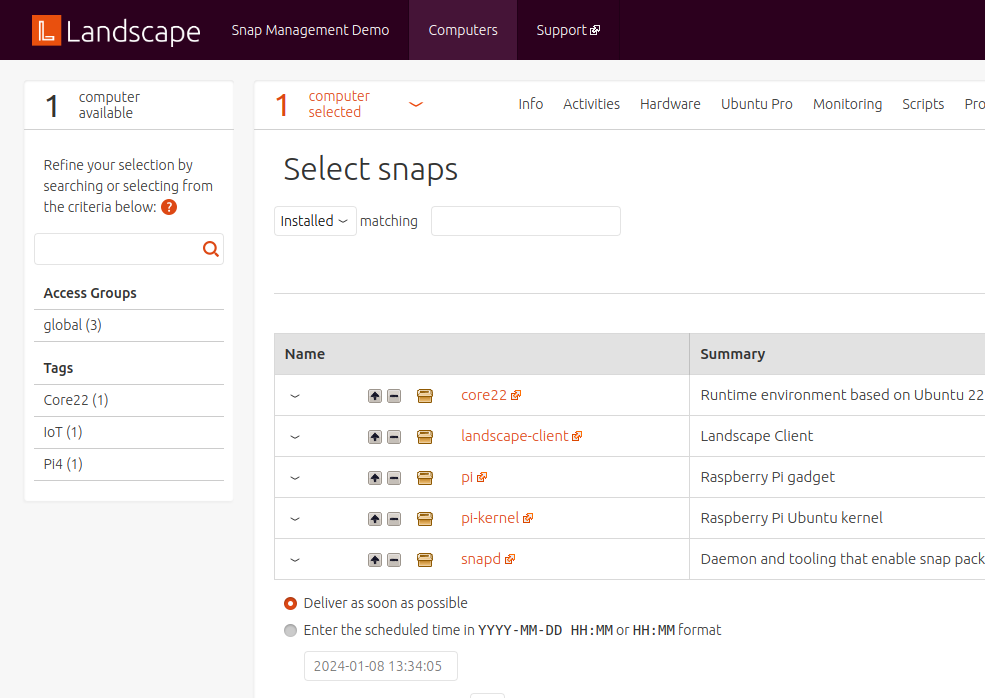Viewport: 985px width, 698px height.
Task: Click the upgrade arrow icon for core22
Action: (375, 395)
